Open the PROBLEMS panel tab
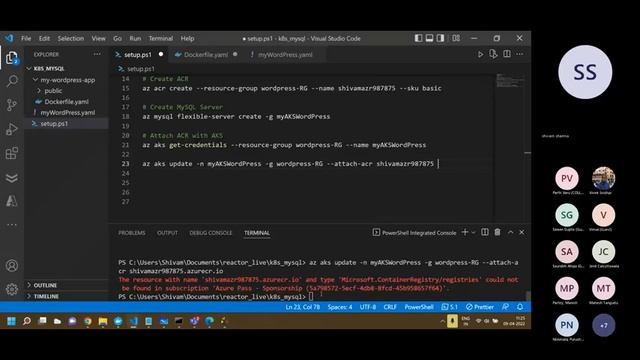Image resolution: width=640 pixels, height=360 pixels. (131, 233)
